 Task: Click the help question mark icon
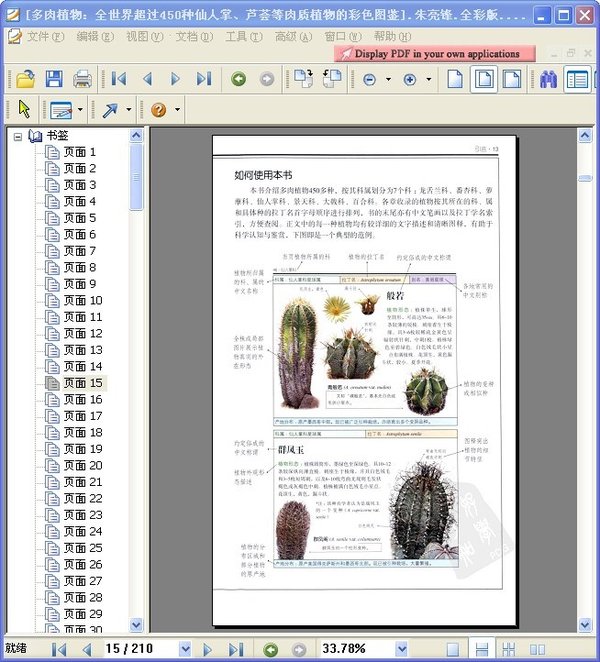pyautogui.click(x=158, y=109)
